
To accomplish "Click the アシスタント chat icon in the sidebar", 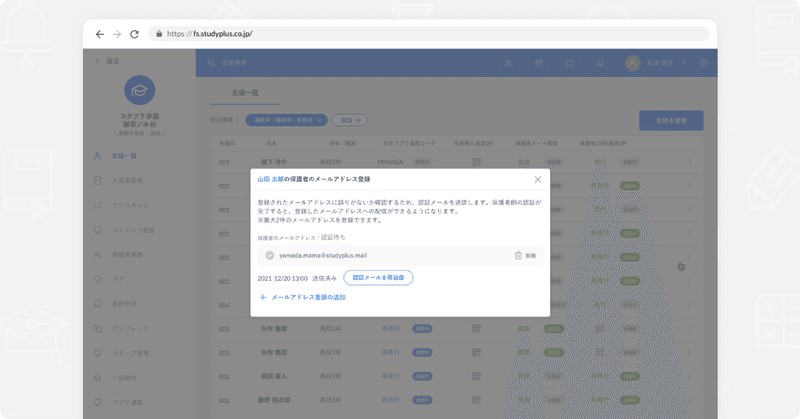I will (x=97, y=205).
